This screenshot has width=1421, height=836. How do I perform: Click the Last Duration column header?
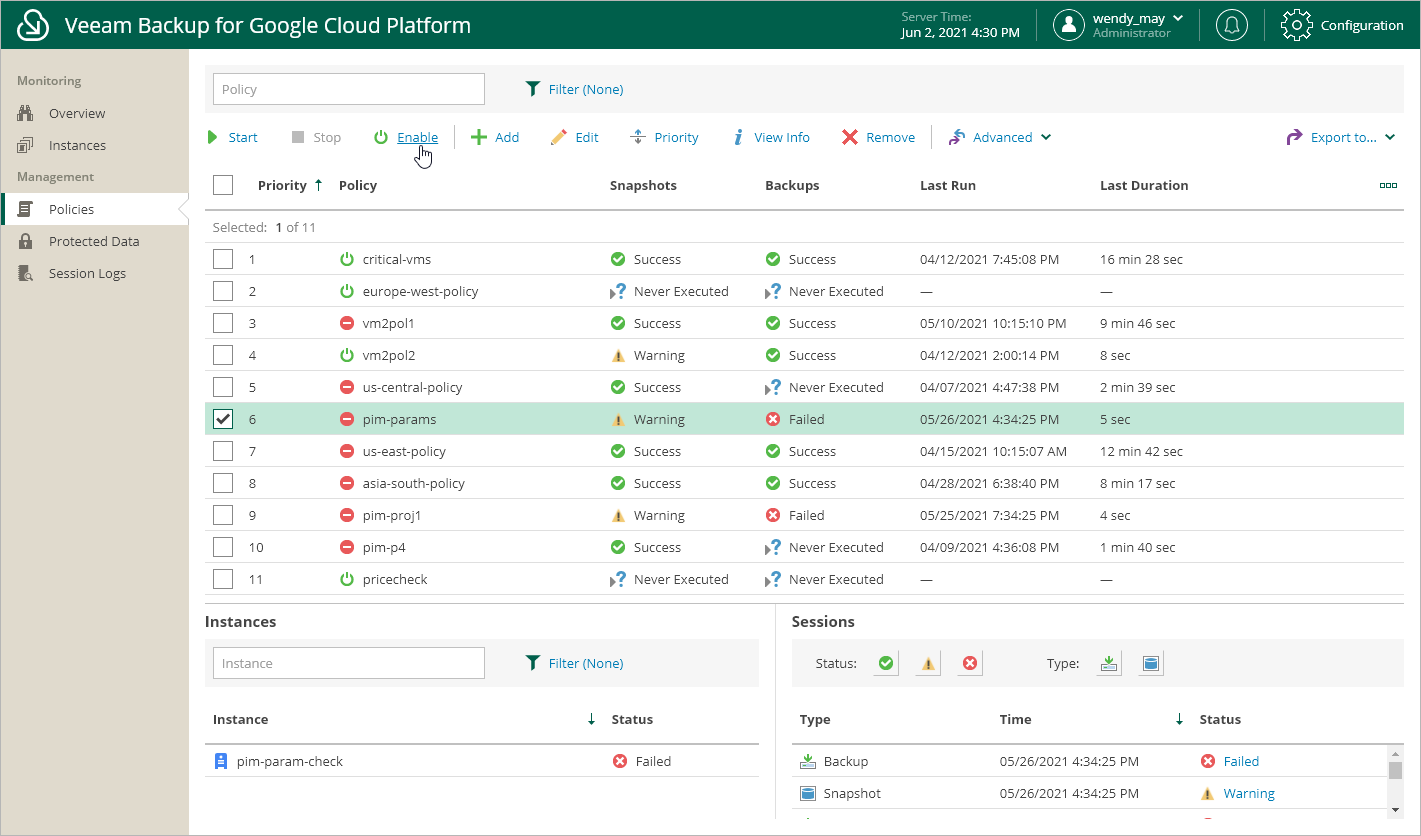(x=1144, y=185)
